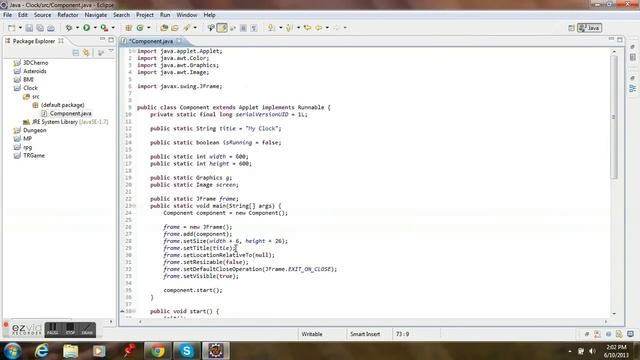This screenshot has height=360, width=640.
Task: Open the Debug configurations dropdown arrow
Action: [x=77, y=28]
